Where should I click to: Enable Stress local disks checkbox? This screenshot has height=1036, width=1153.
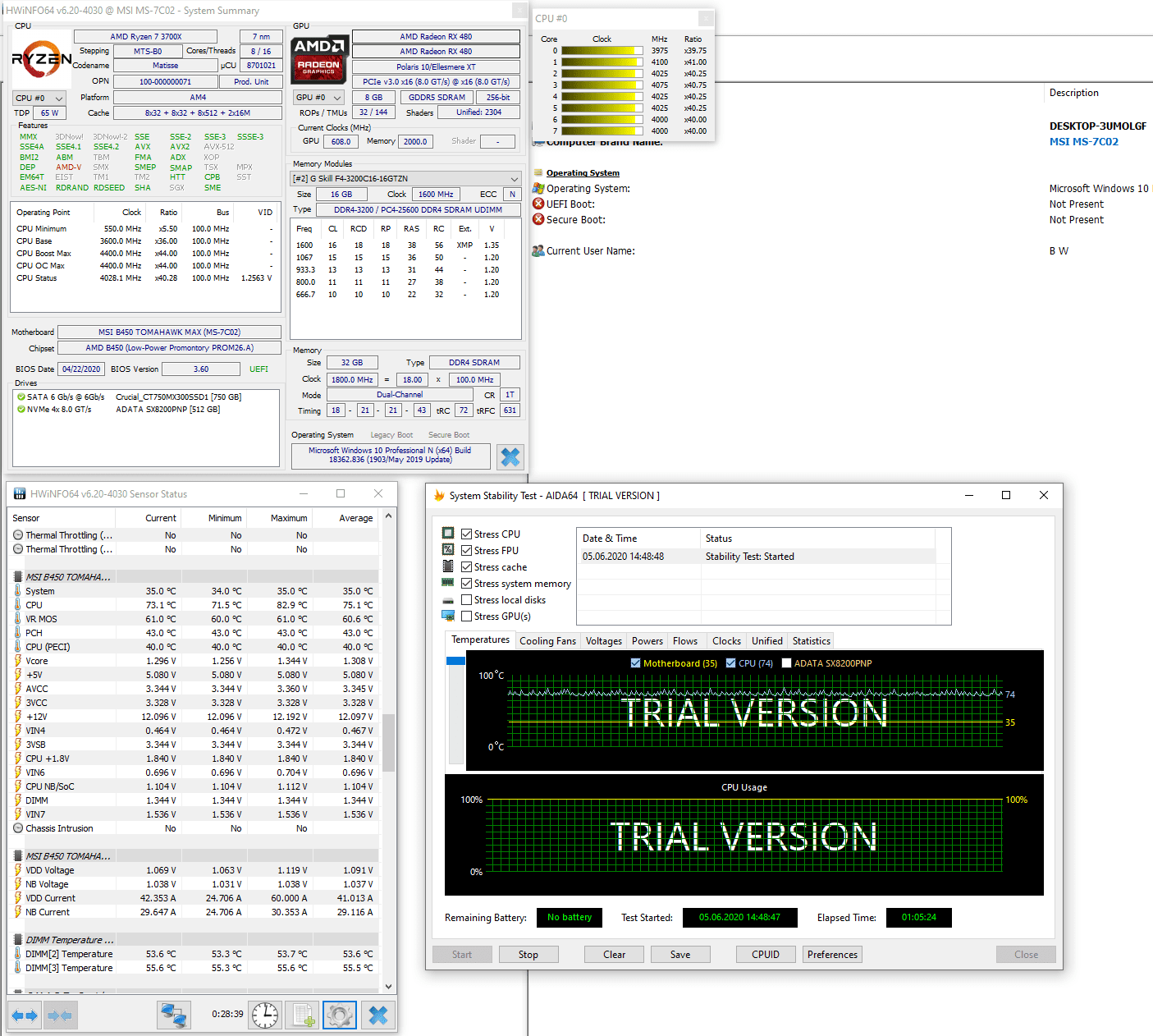coord(466,599)
